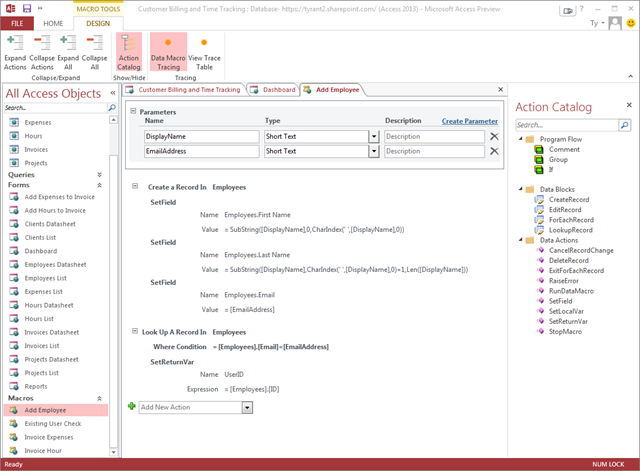640x471 pixels.
Task: Click the Expand Actions ribbon icon
Action: 15,53
